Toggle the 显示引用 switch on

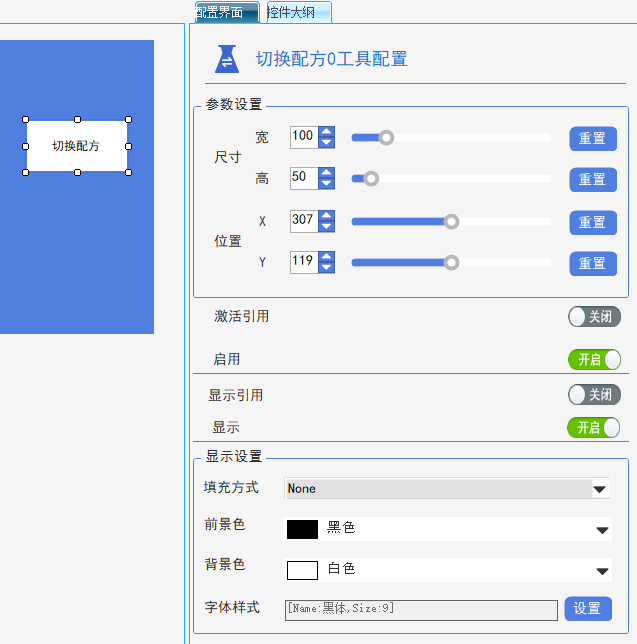594,395
